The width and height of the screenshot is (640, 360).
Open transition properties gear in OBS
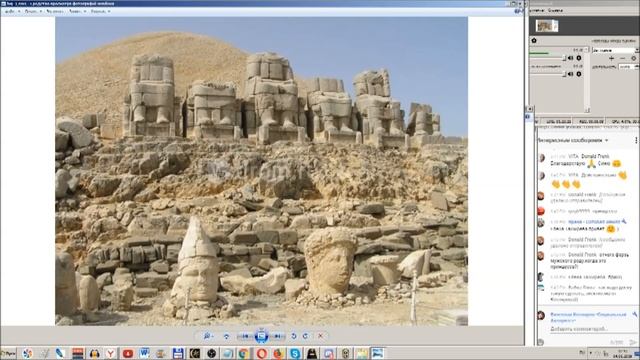click(633, 58)
